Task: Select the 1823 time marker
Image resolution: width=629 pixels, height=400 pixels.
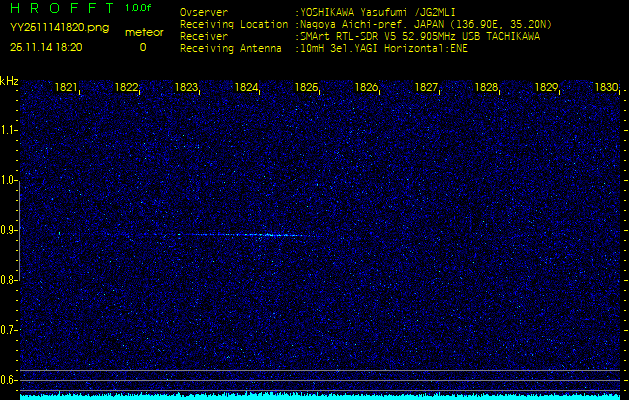Action: [187, 88]
